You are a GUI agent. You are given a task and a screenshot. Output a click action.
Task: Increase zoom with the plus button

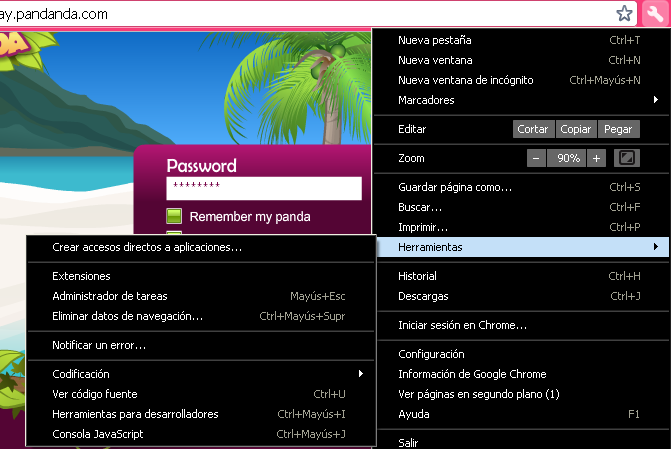coord(596,158)
